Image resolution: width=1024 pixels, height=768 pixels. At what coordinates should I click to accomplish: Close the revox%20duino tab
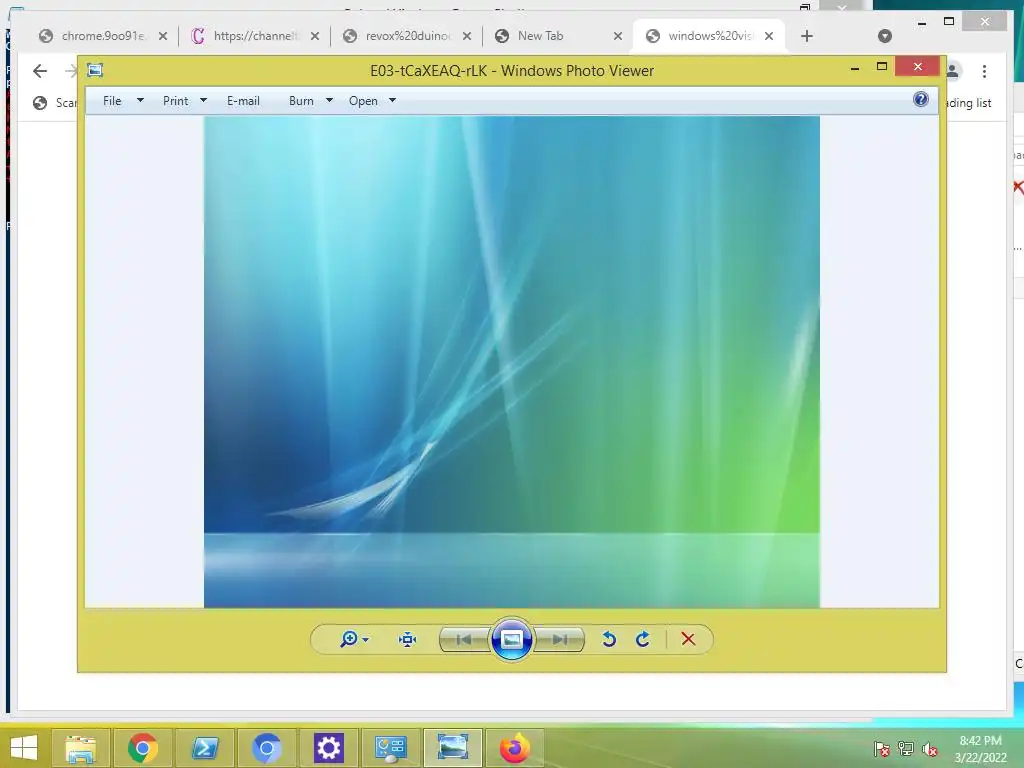[467, 36]
